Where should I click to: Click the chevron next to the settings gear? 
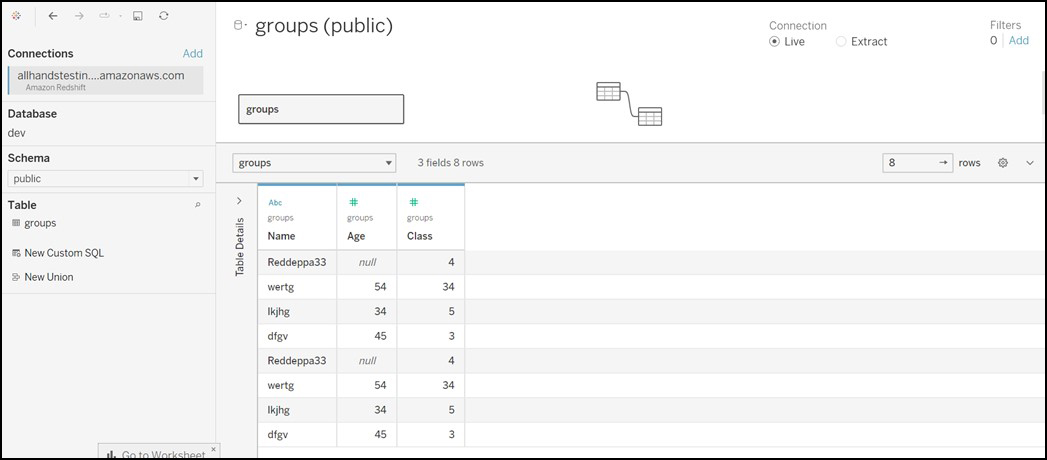pos(1030,162)
